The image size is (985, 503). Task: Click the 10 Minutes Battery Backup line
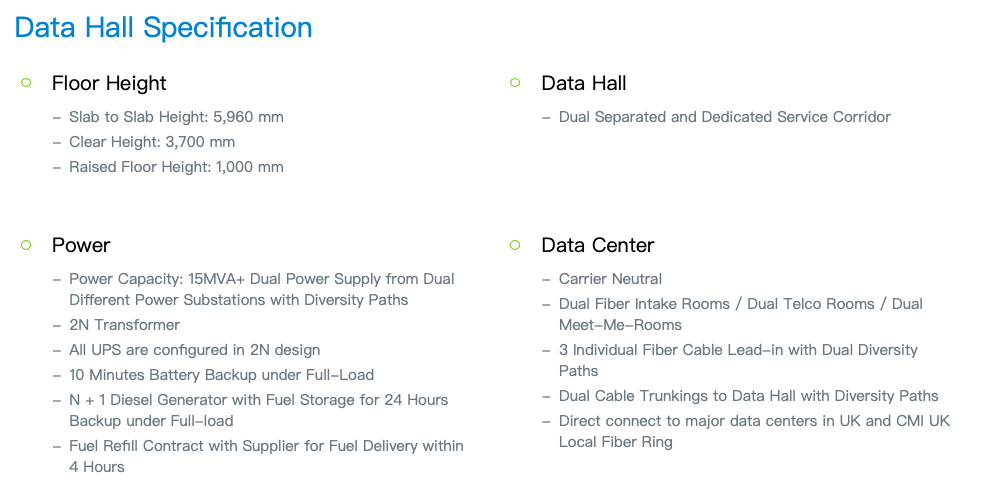pyautogui.click(x=221, y=375)
